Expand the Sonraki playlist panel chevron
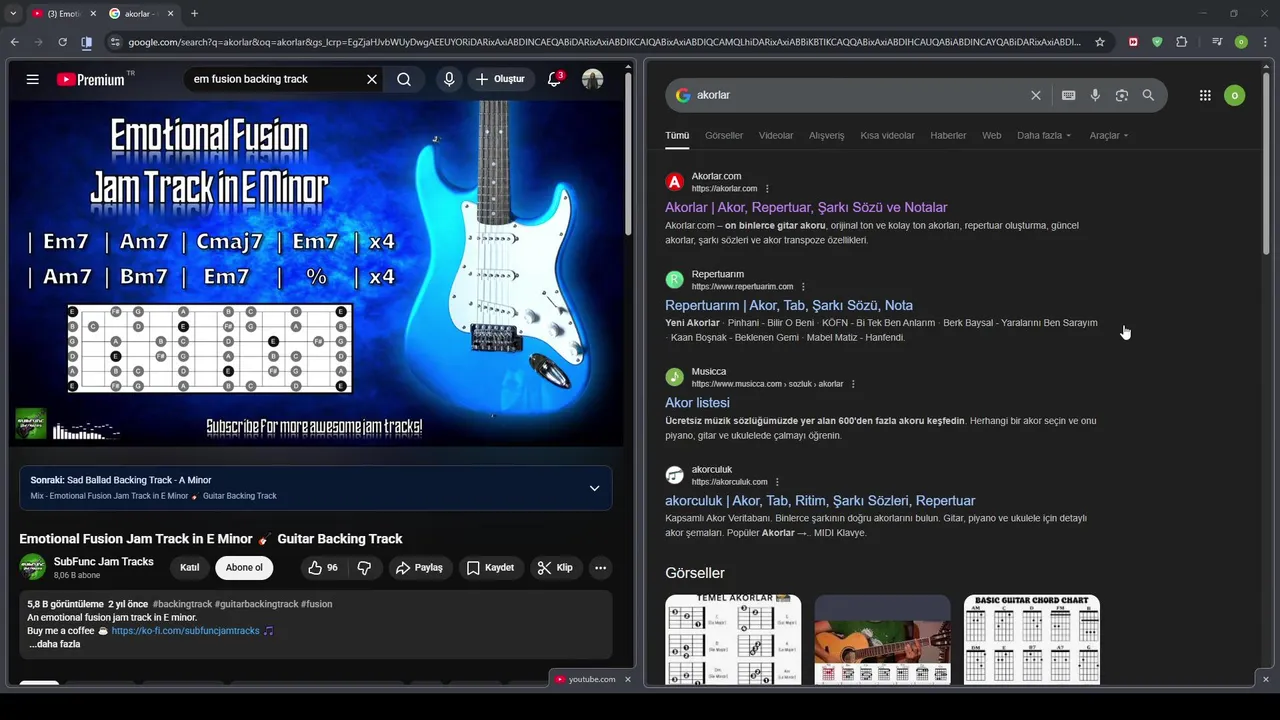 pyautogui.click(x=594, y=488)
